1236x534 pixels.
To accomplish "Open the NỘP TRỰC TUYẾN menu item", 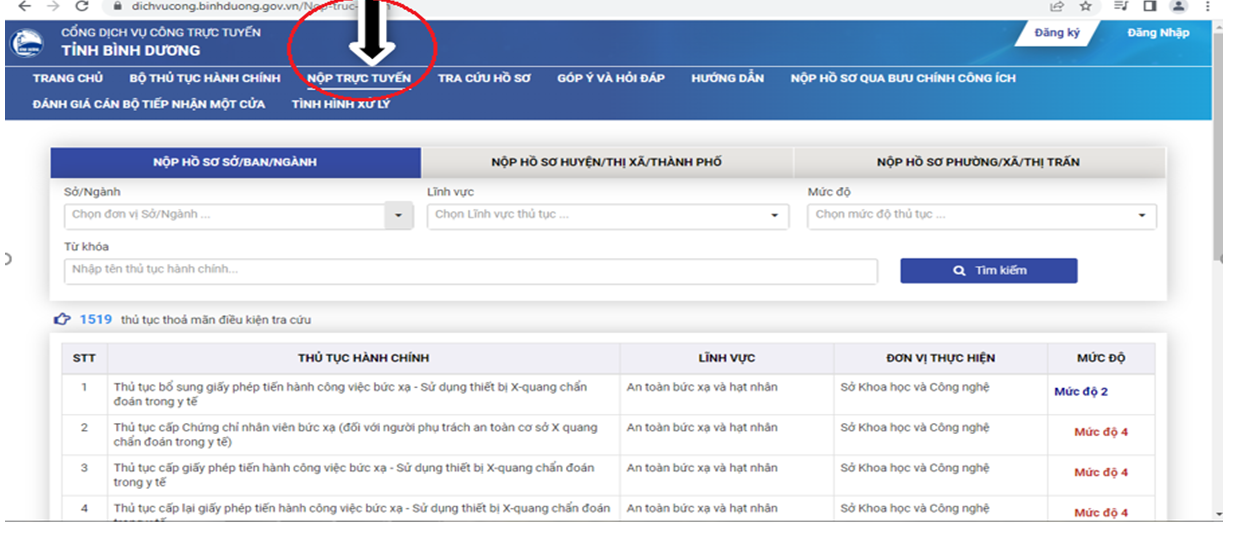I will 359,78.
